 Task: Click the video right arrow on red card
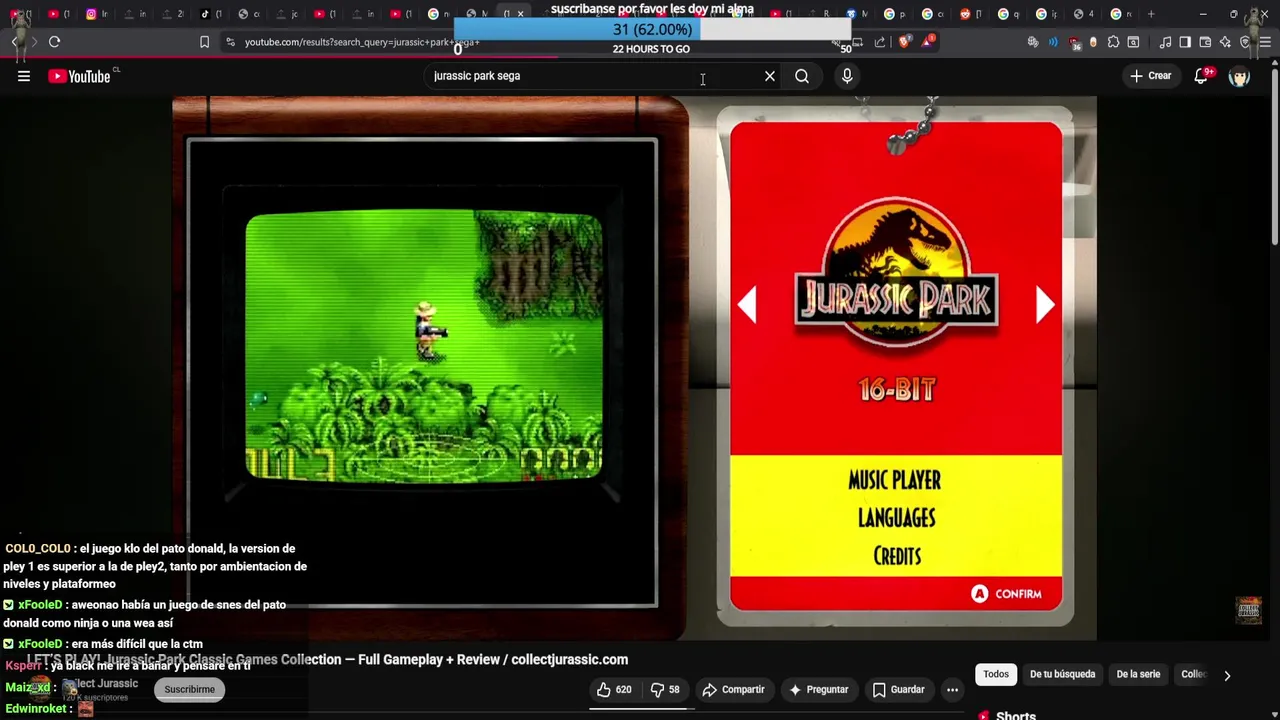[x=1045, y=305]
